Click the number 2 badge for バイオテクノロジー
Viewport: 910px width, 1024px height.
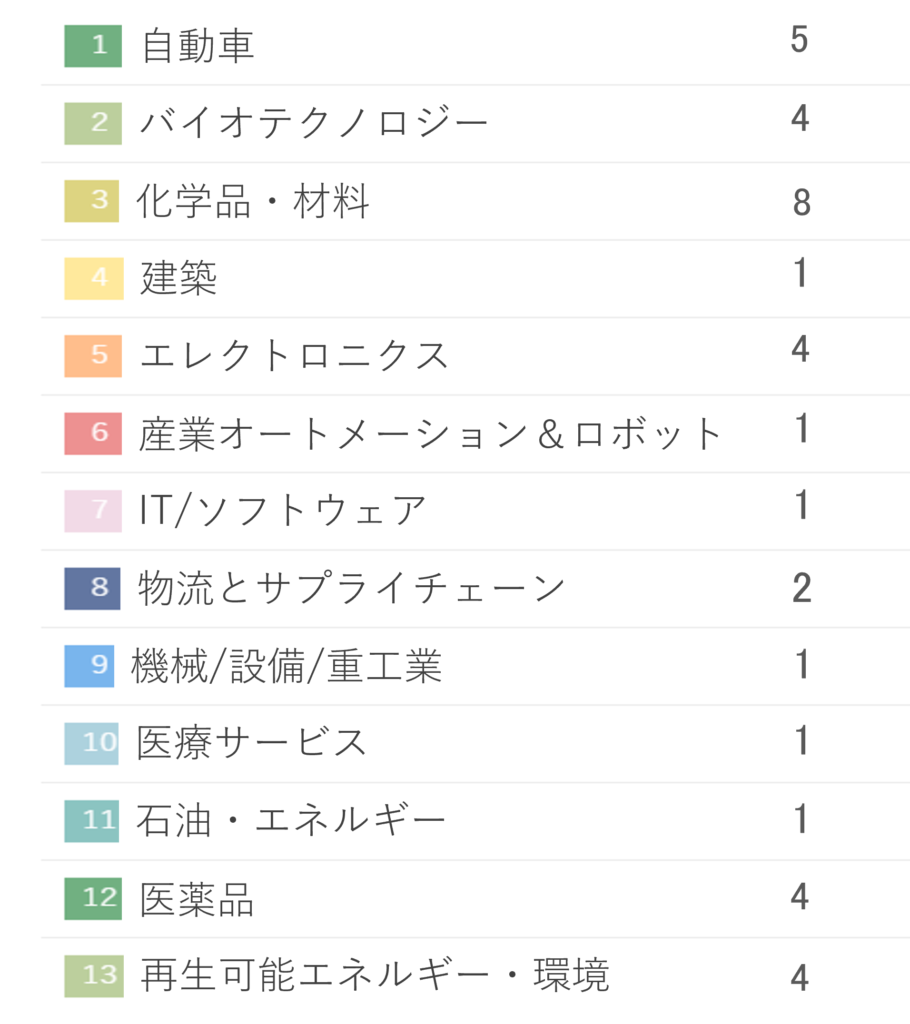click(93, 123)
